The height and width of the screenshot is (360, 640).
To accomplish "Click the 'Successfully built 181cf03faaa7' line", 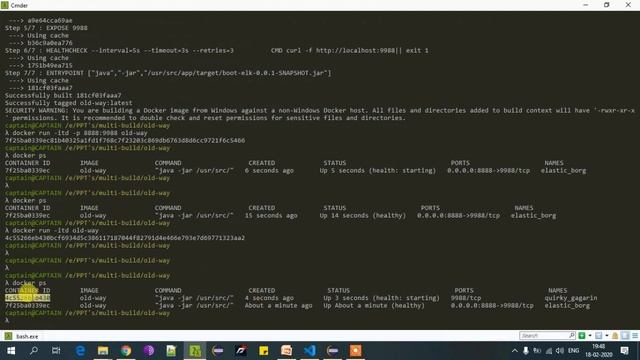I will point(63,96).
